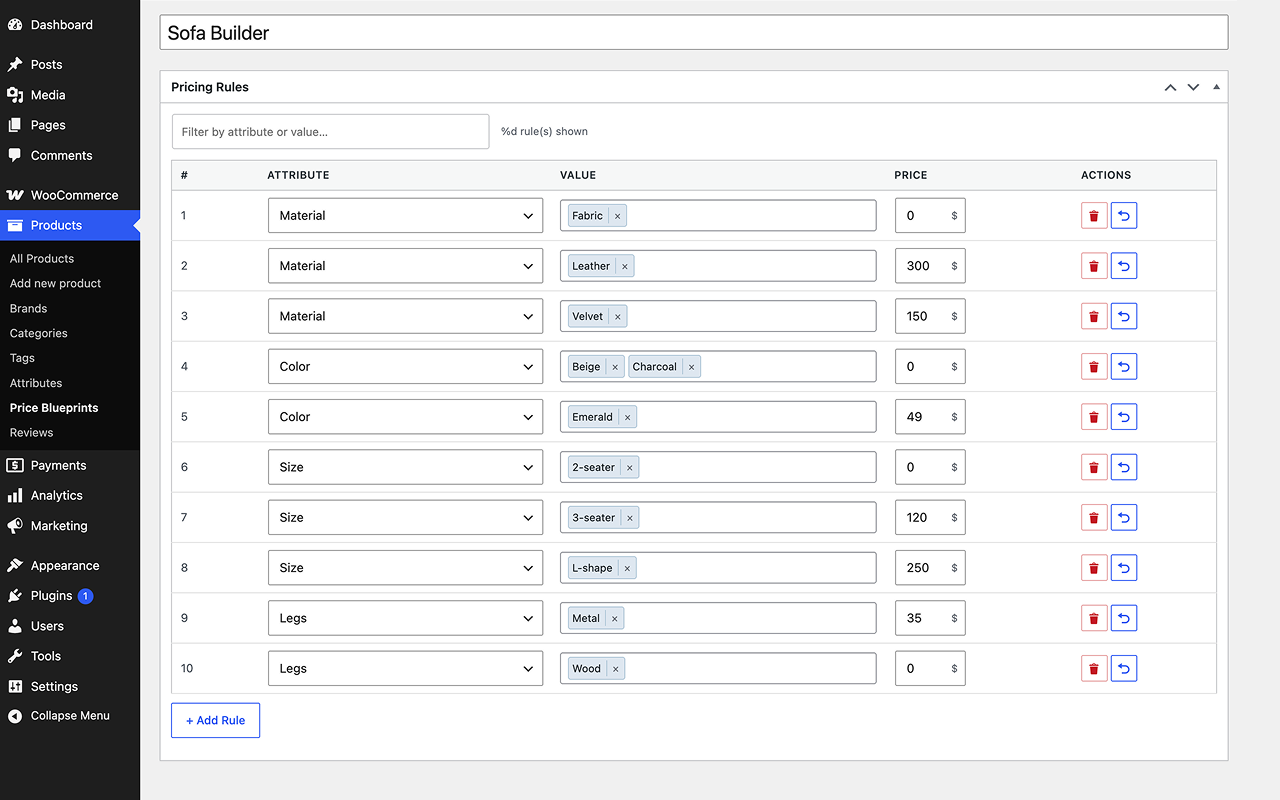This screenshot has height=800, width=1280.
Task: Edit the price field showing 300
Action: click(x=930, y=266)
